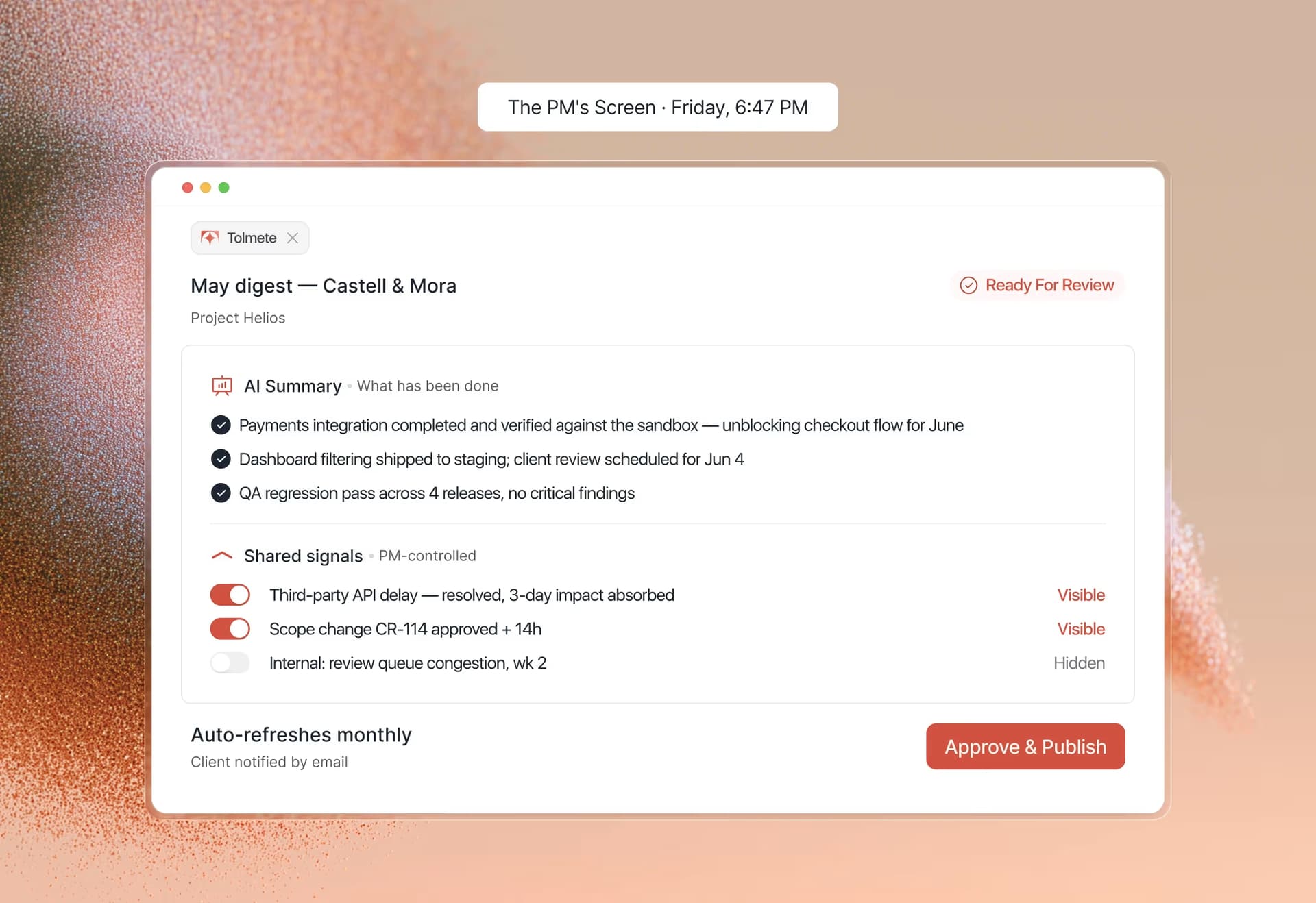Close the Tolmete tab with X
Screen dimensions: 1316x903
(293, 238)
